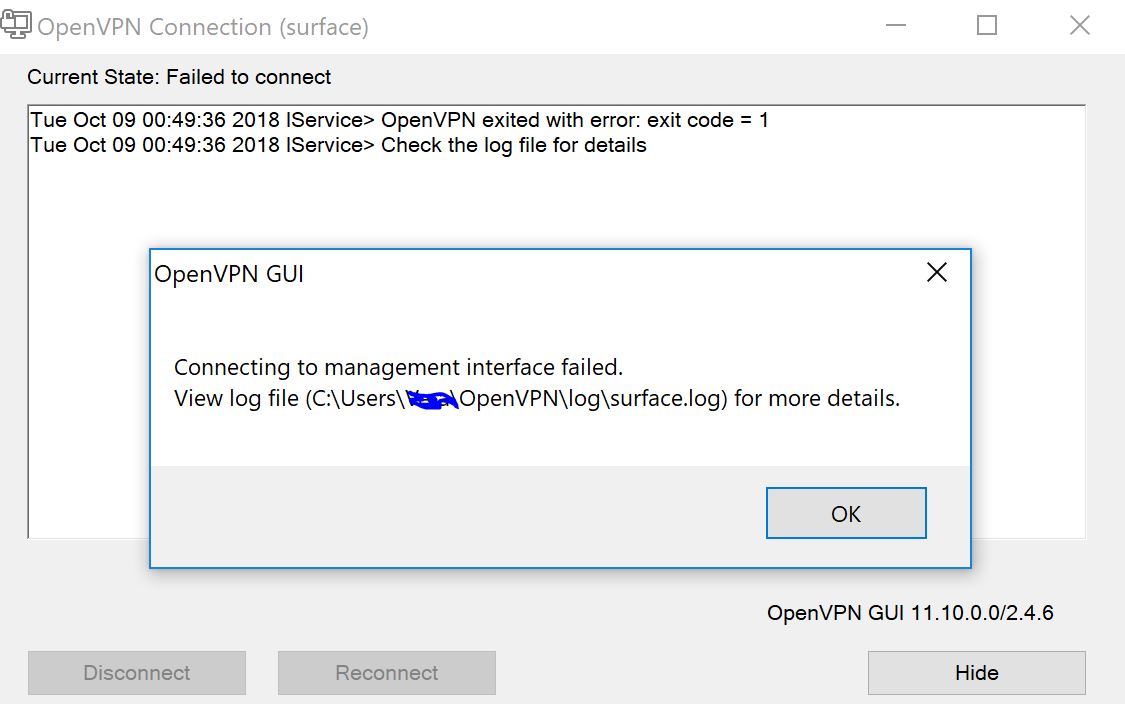This screenshot has height=704, width=1125.
Task: Click the OpenVPN GUI version label
Action: 909,612
